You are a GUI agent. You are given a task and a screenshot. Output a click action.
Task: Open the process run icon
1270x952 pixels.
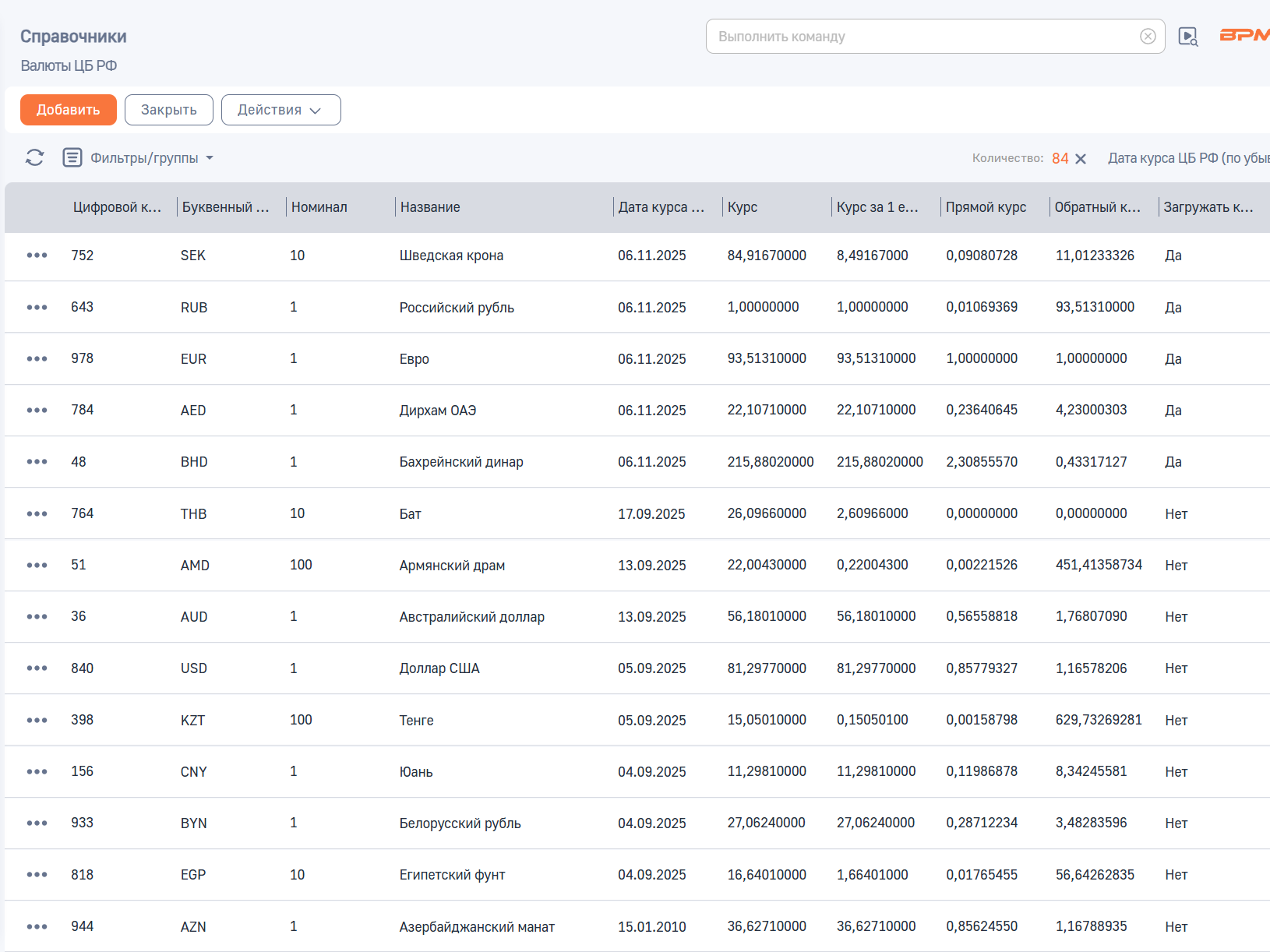pyautogui.click(x=1187, y=37)
